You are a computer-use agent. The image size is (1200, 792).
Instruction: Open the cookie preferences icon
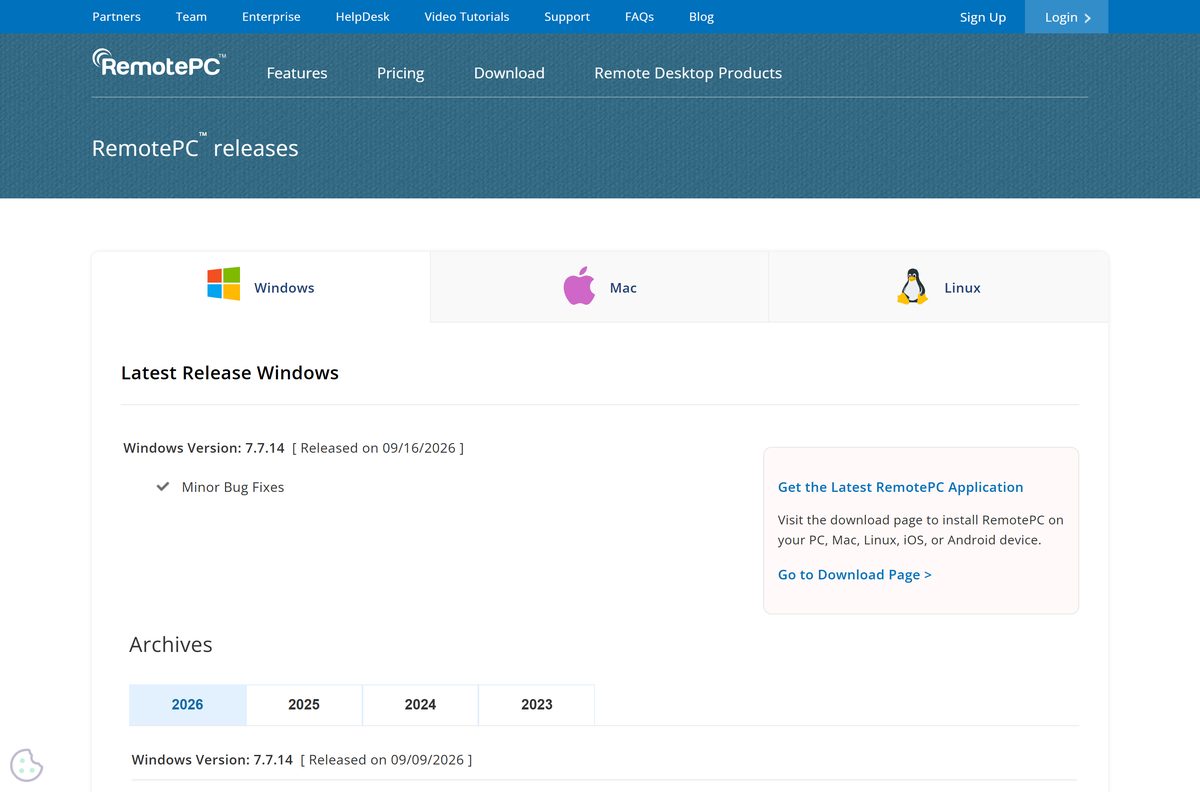[x=27, y=765]
